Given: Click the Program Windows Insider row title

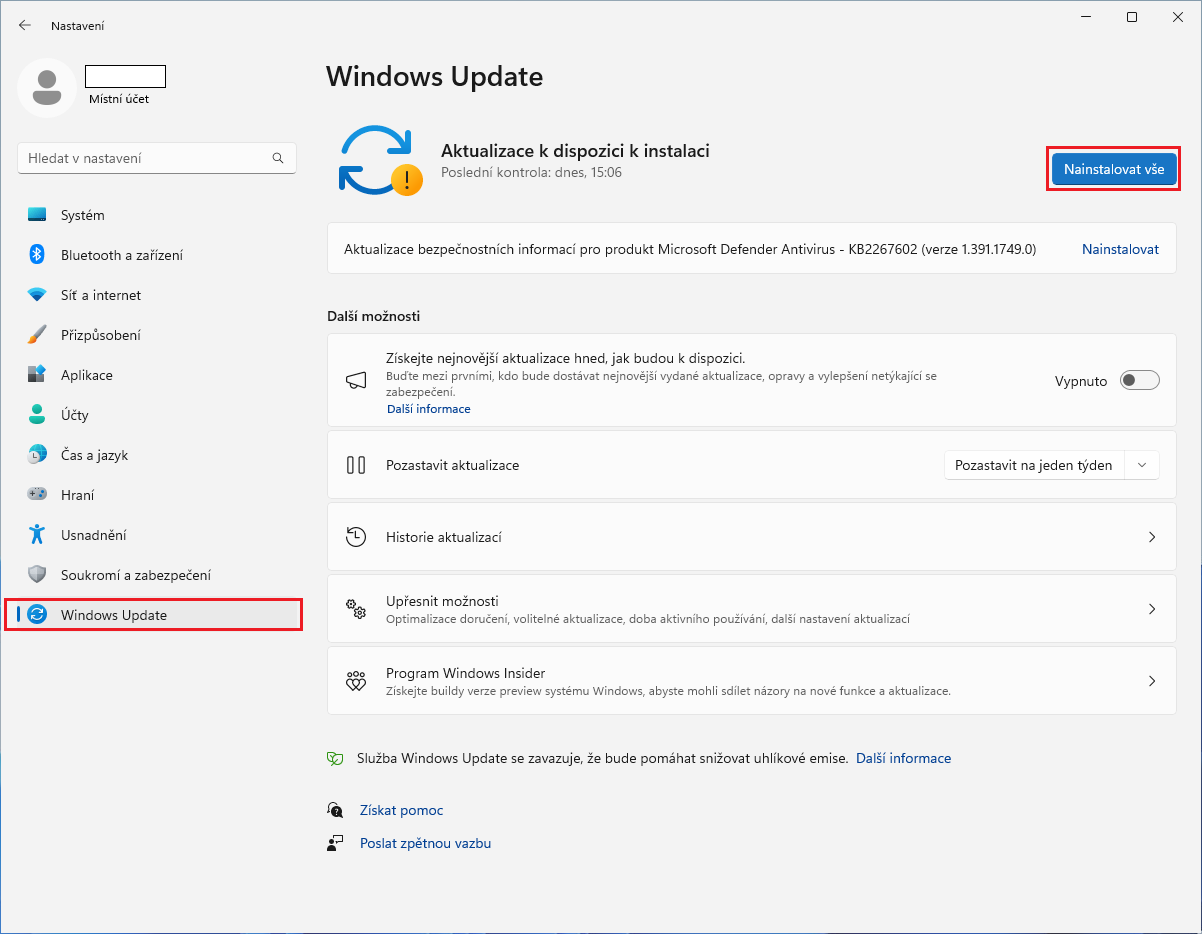Looking at the screenshot, I should point(465,673).
